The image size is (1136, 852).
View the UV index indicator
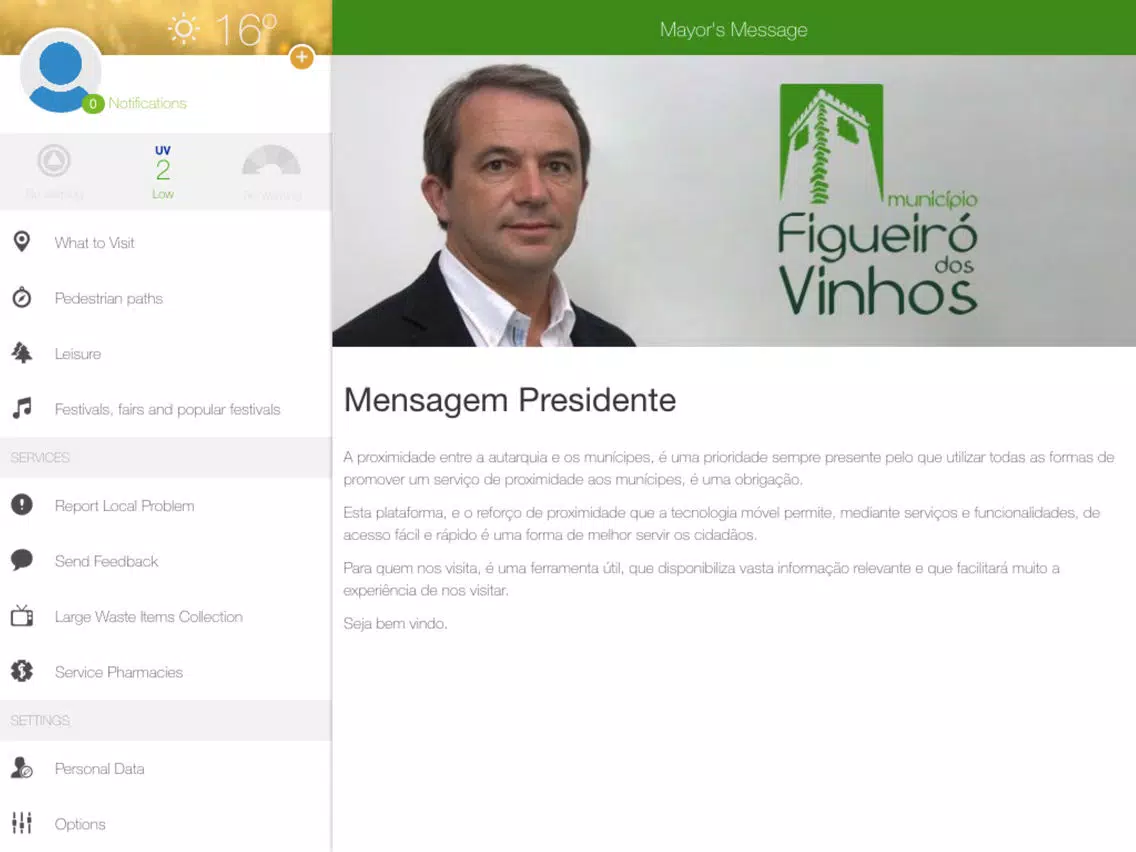click(x=163, y=172)
